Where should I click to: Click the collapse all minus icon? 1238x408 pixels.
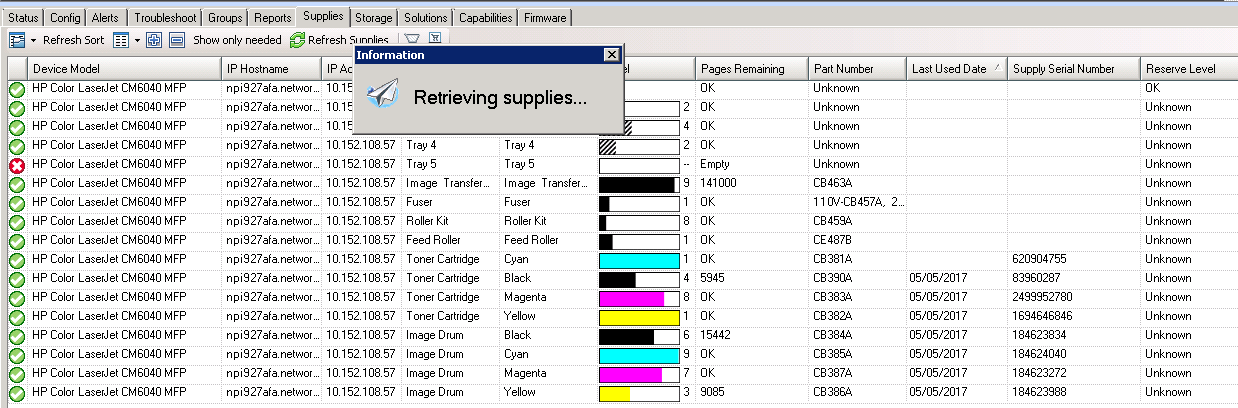pos(176,40)
